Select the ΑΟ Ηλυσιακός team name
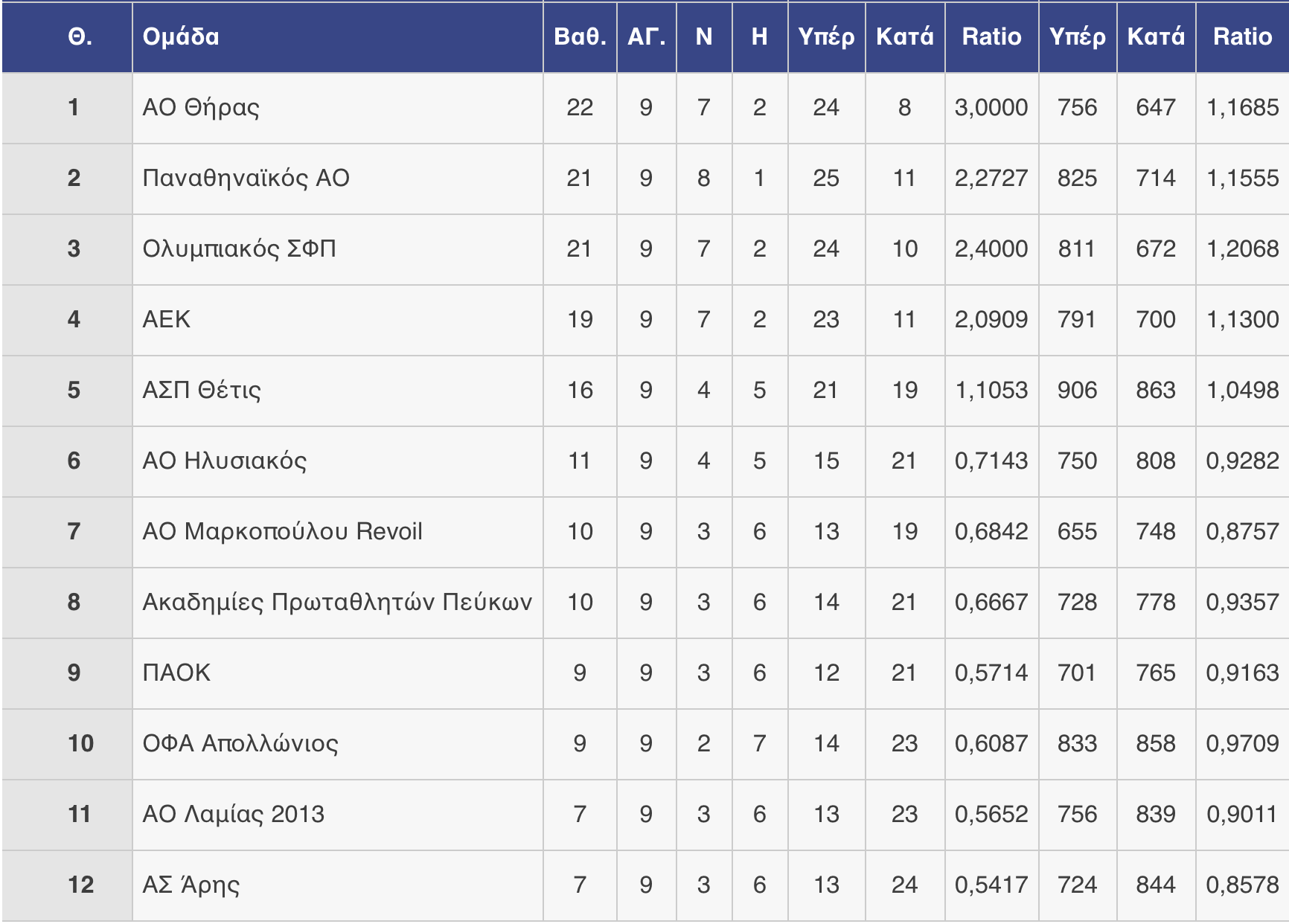This screenshot has width=1289, height=924. click(224, 461)
